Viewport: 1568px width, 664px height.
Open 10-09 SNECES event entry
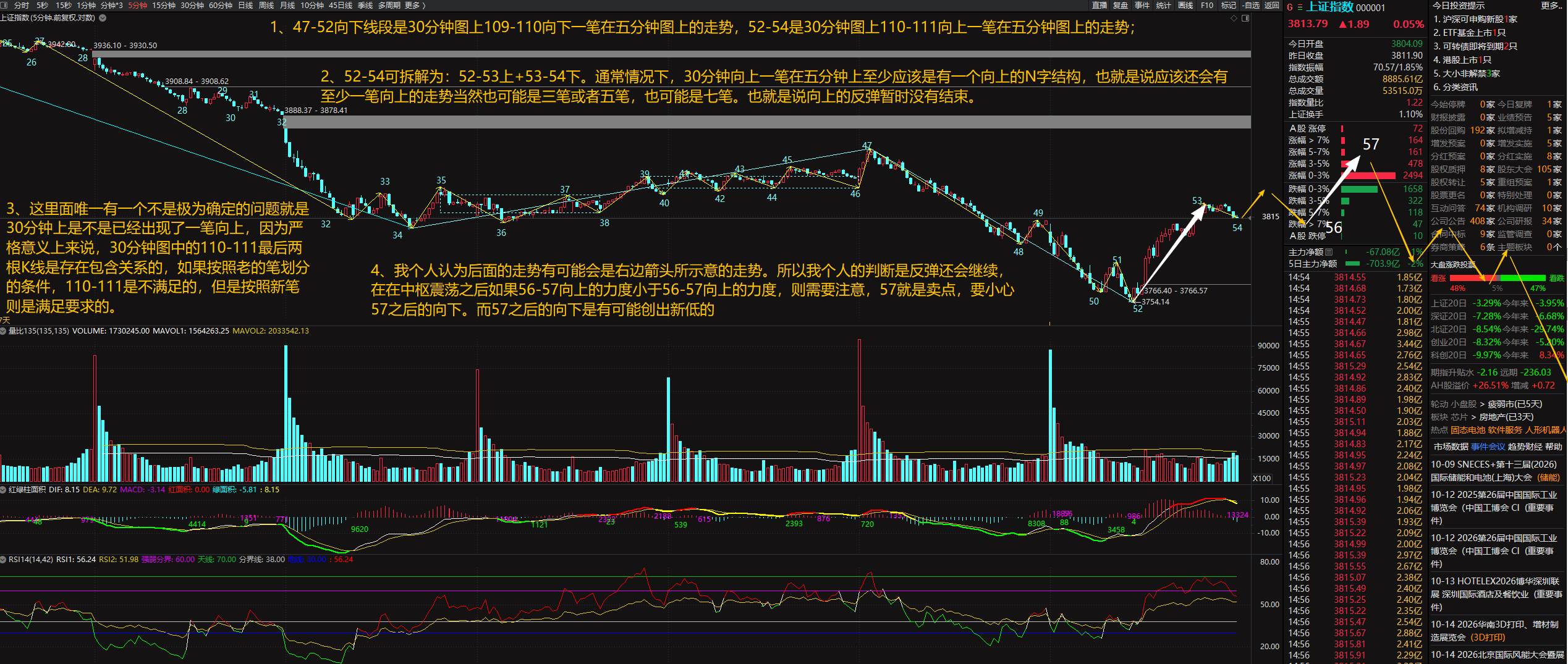point(1495,471)
